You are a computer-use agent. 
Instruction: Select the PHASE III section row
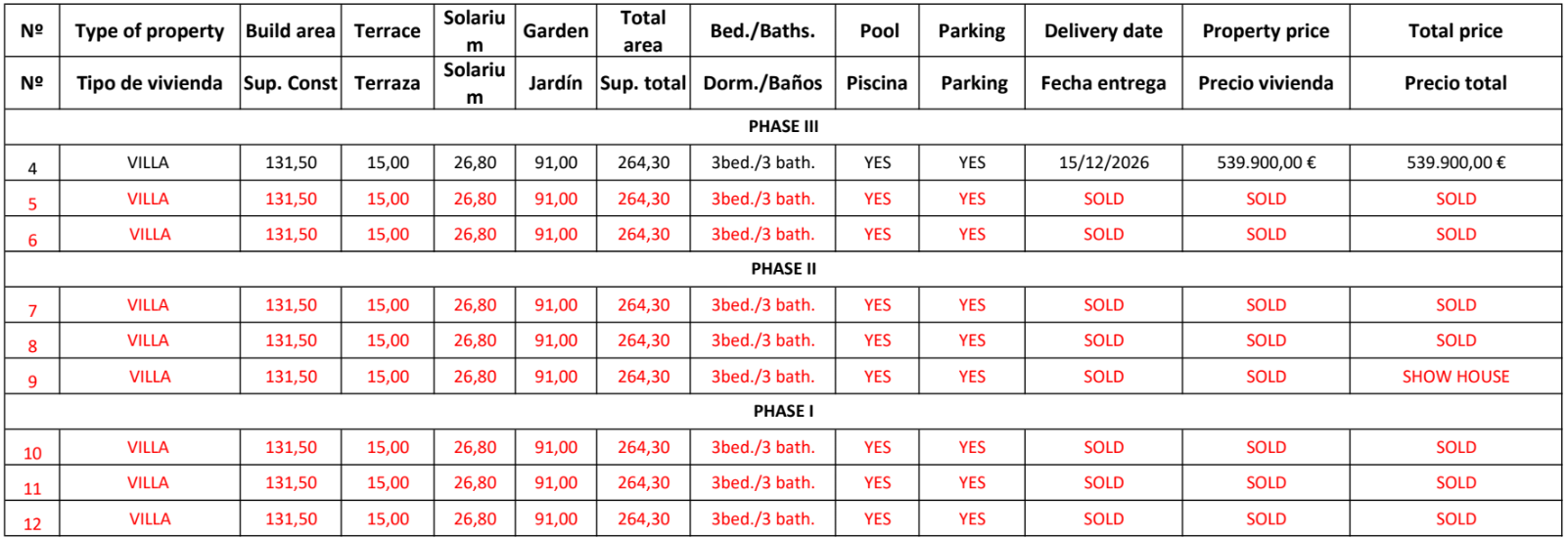(783, 126)
